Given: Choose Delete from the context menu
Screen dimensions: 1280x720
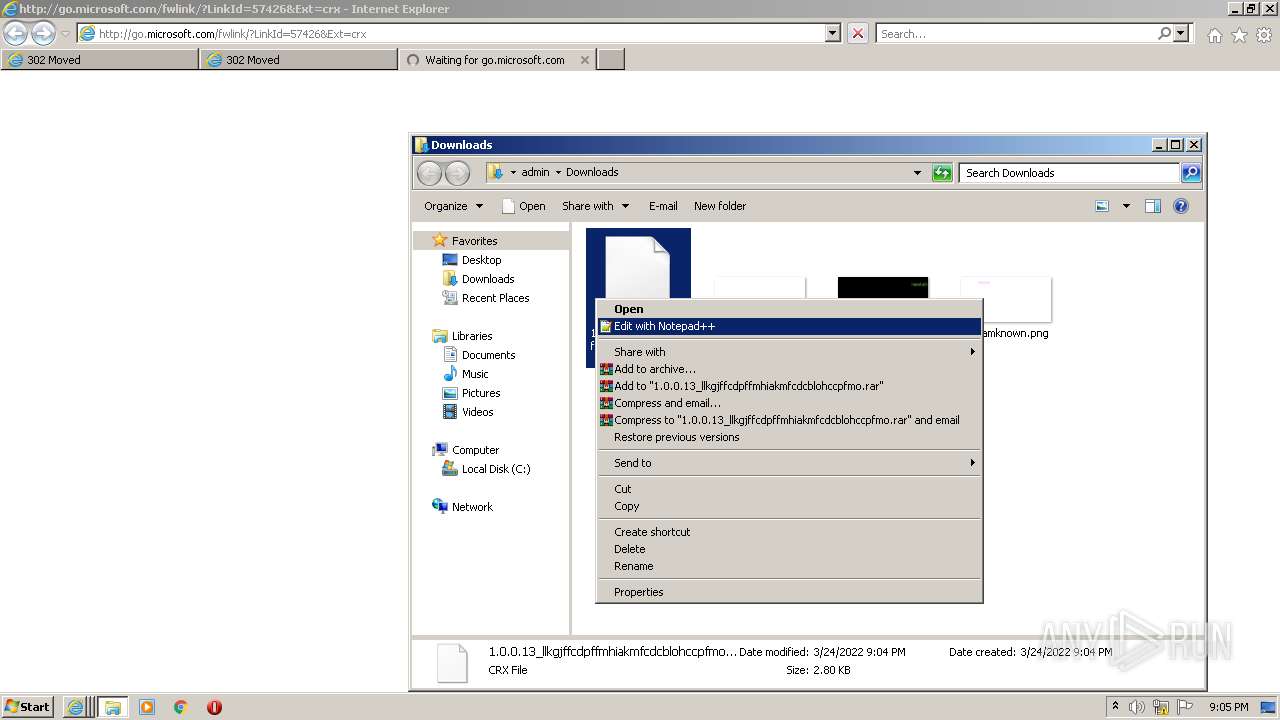Looking at the screenshot, I should (x=789, y=549).
